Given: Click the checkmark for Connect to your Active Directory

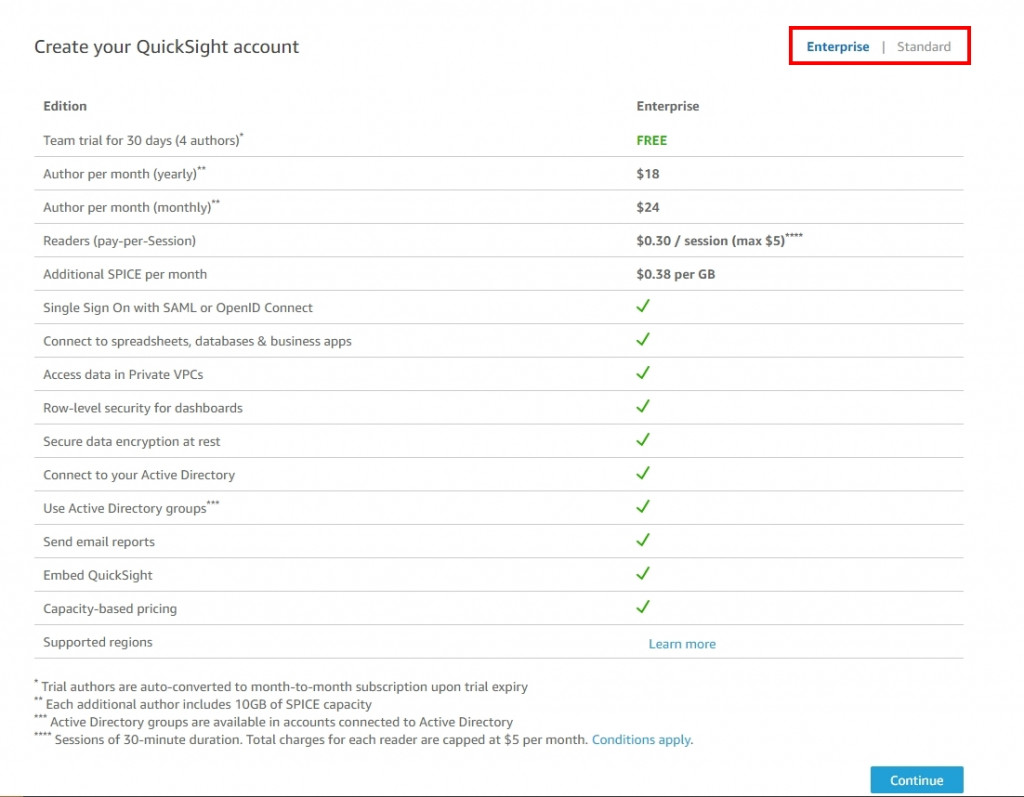Looking at the screenshot, I should (x=643, y=472).
